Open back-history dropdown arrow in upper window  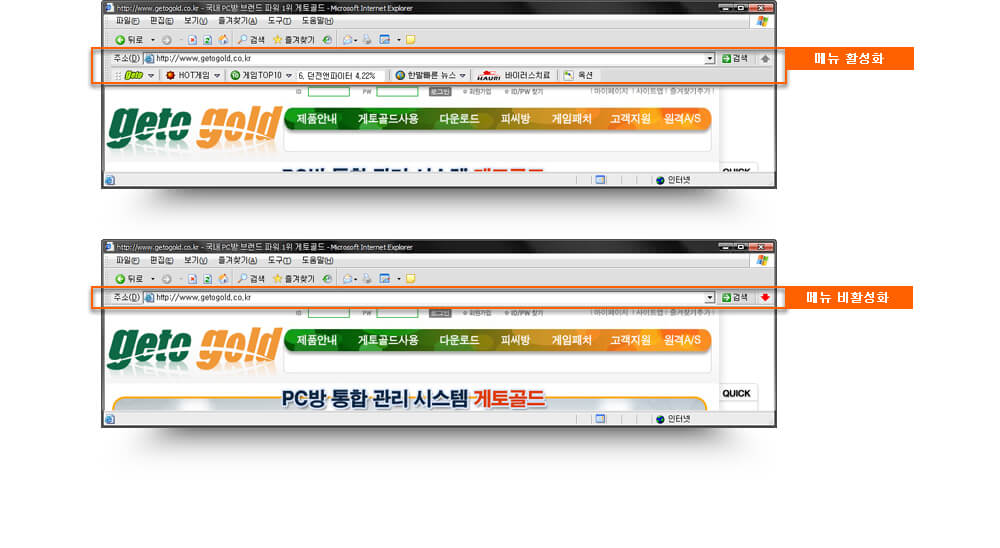pos(152,40)
